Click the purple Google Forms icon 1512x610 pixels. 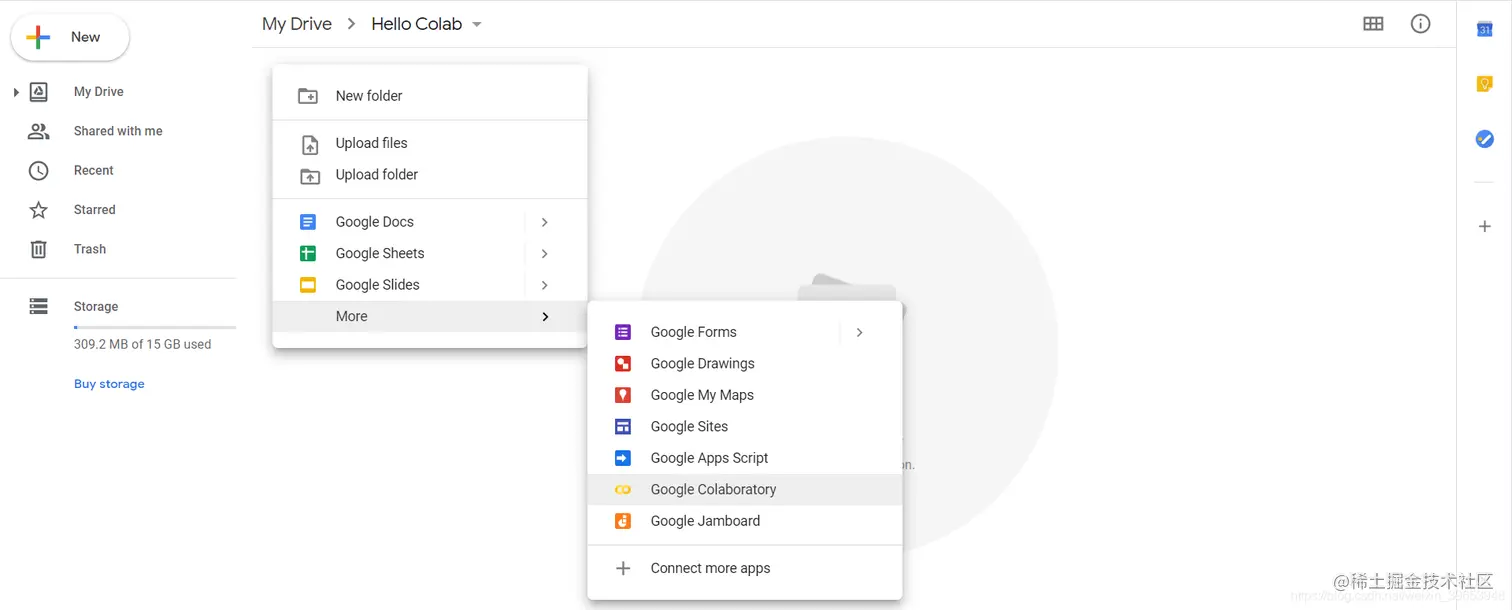[x=623, y=332]
